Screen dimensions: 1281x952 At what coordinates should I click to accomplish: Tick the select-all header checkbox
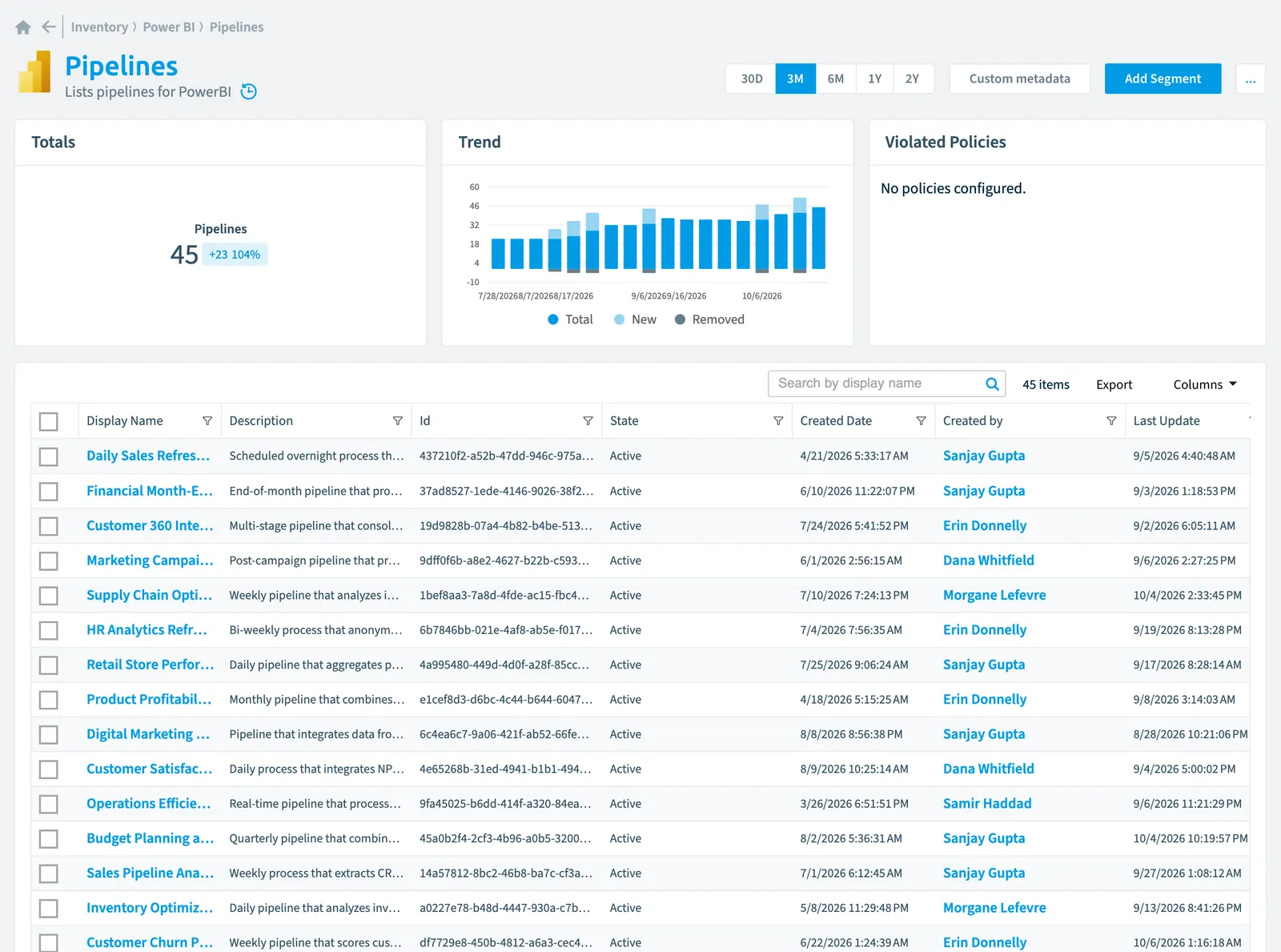49,421
